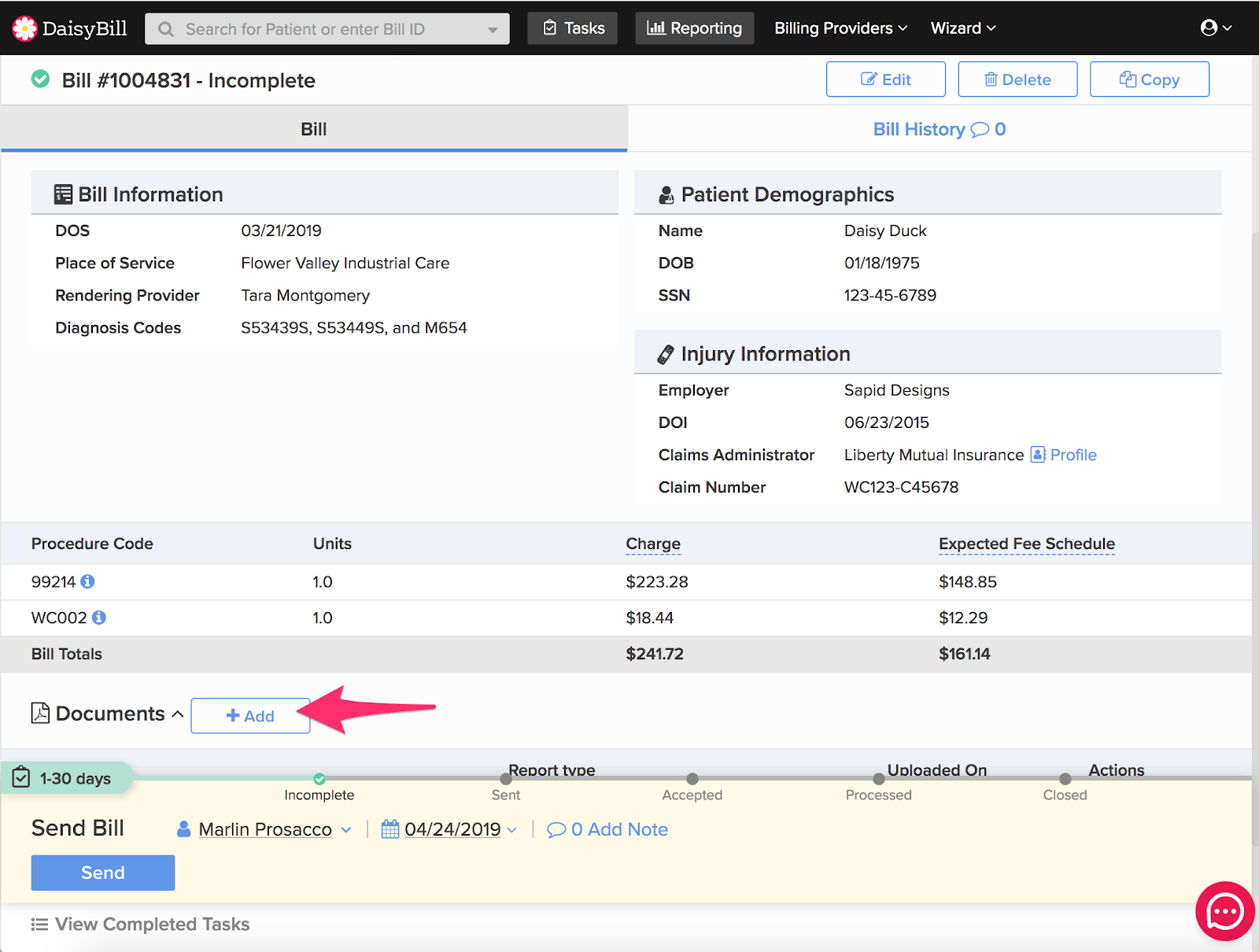Open the Tasks toolbar button
1259x952 pixels.
coord(573,28)
